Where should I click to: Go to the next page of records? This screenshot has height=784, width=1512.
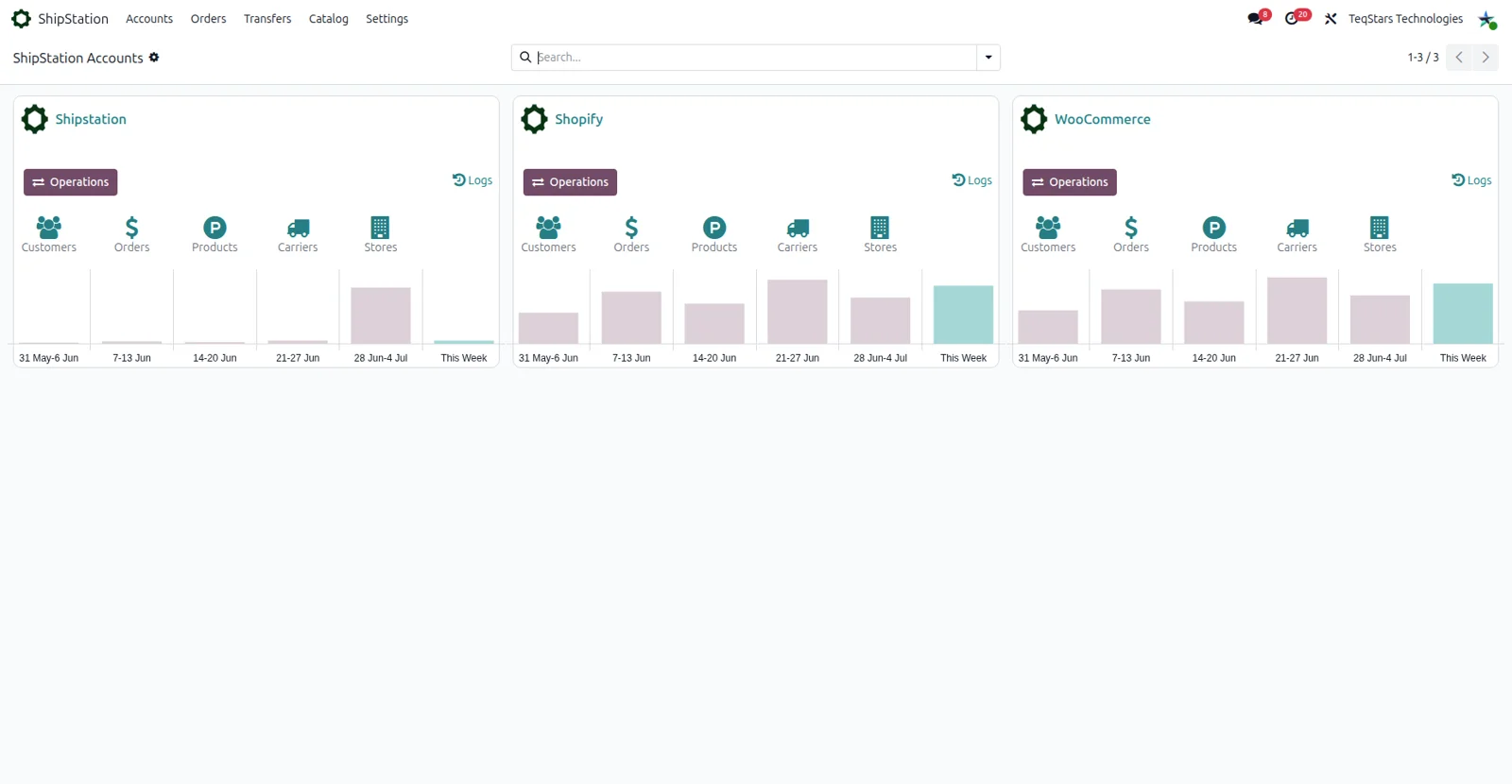(x=1486, y=58)
